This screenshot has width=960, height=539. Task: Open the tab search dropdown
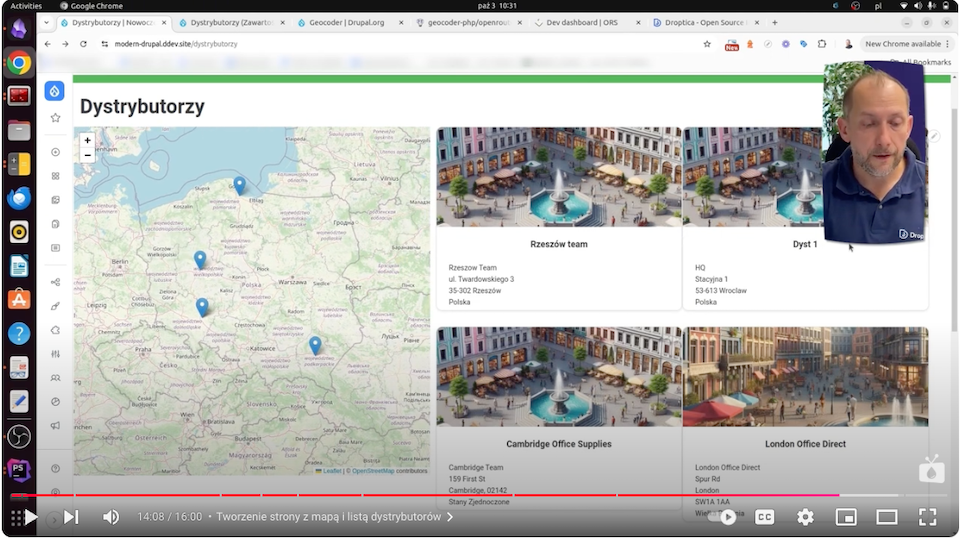click(47, 23)
